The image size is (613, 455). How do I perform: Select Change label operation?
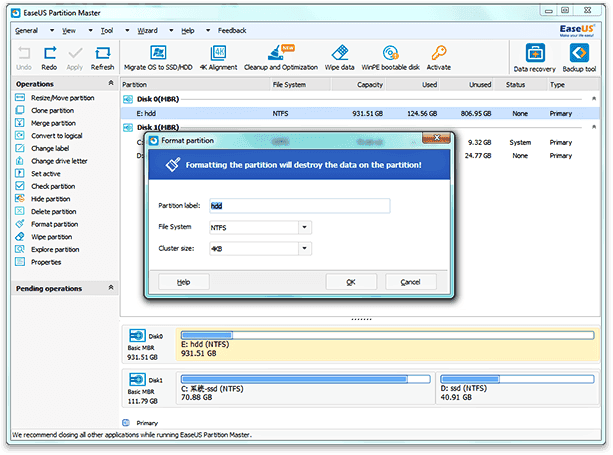click(x=42, y=148)
